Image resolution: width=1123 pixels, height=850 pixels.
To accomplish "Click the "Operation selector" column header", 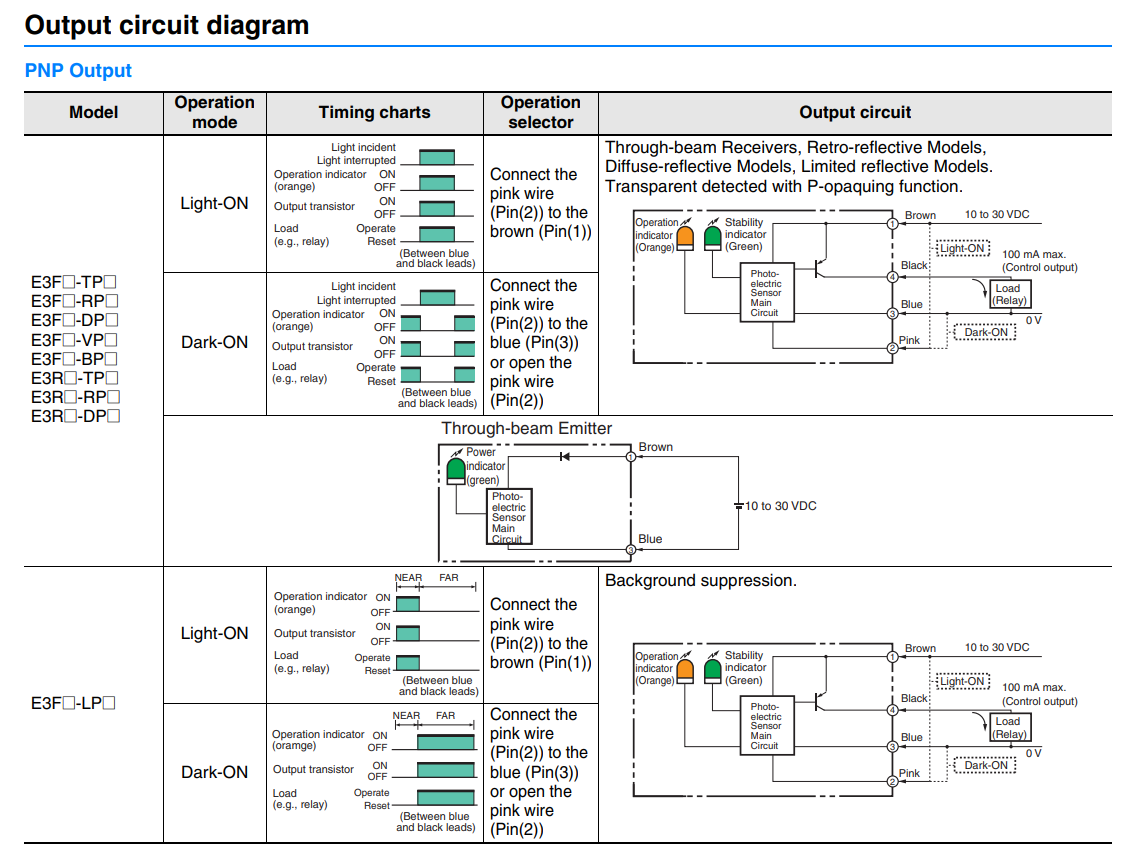I will coord(541,112).
